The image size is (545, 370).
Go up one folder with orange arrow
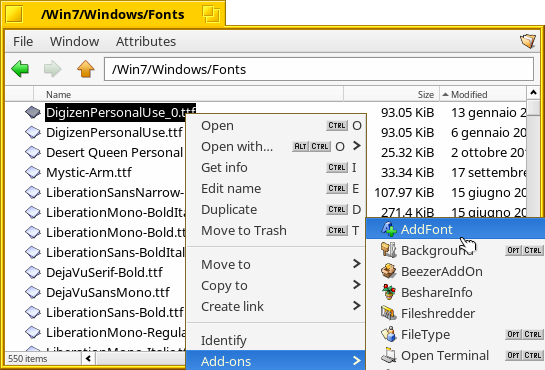(86, 68)
